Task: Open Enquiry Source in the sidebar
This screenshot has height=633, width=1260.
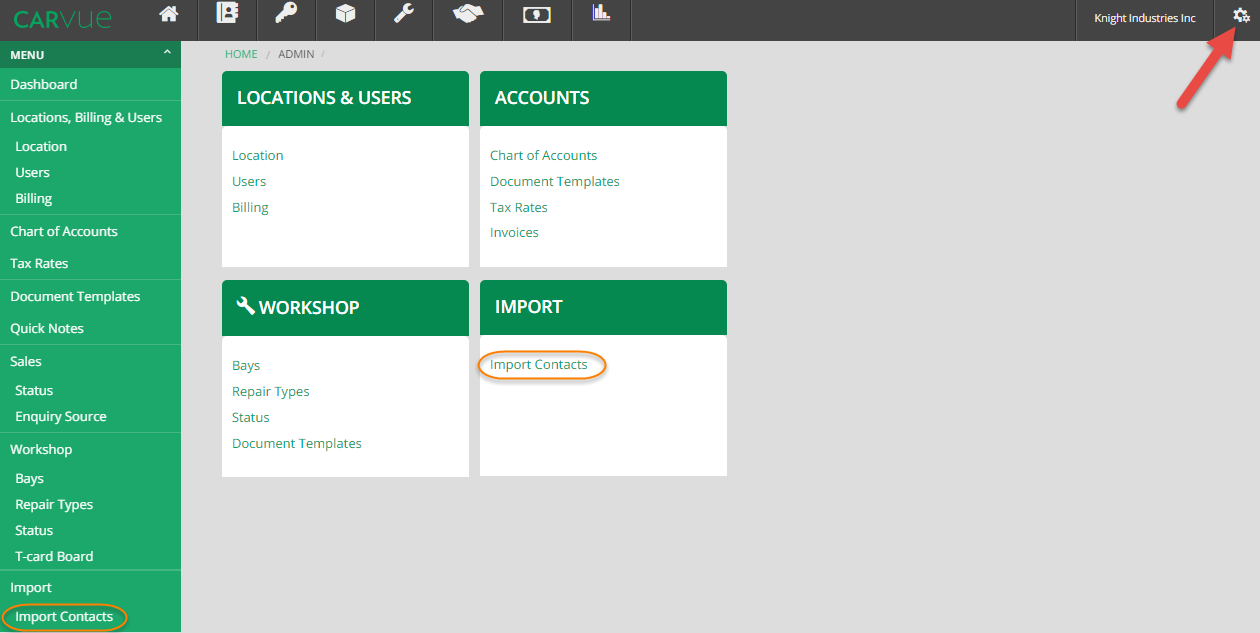Action: click(60, 416)
